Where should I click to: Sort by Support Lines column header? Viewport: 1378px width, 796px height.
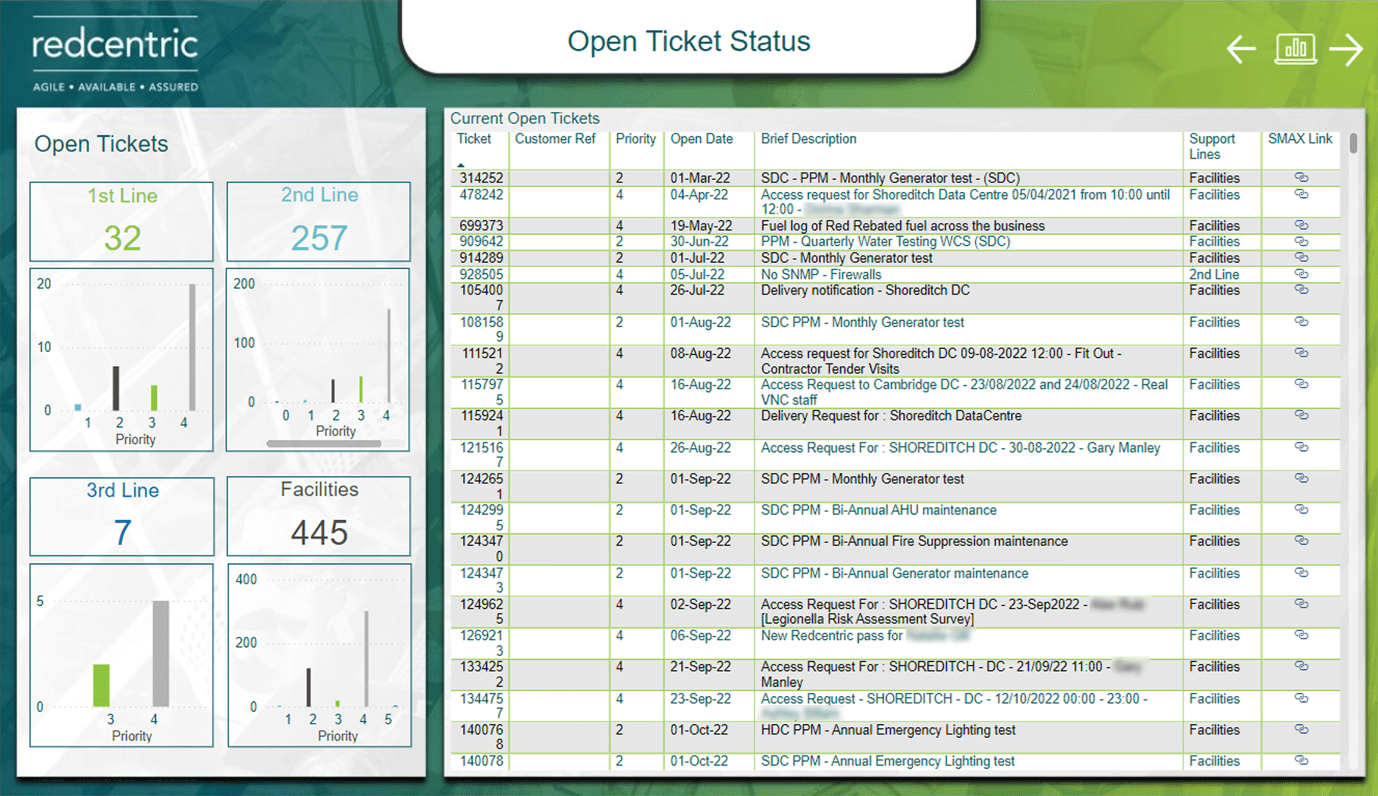point(1212,147)
